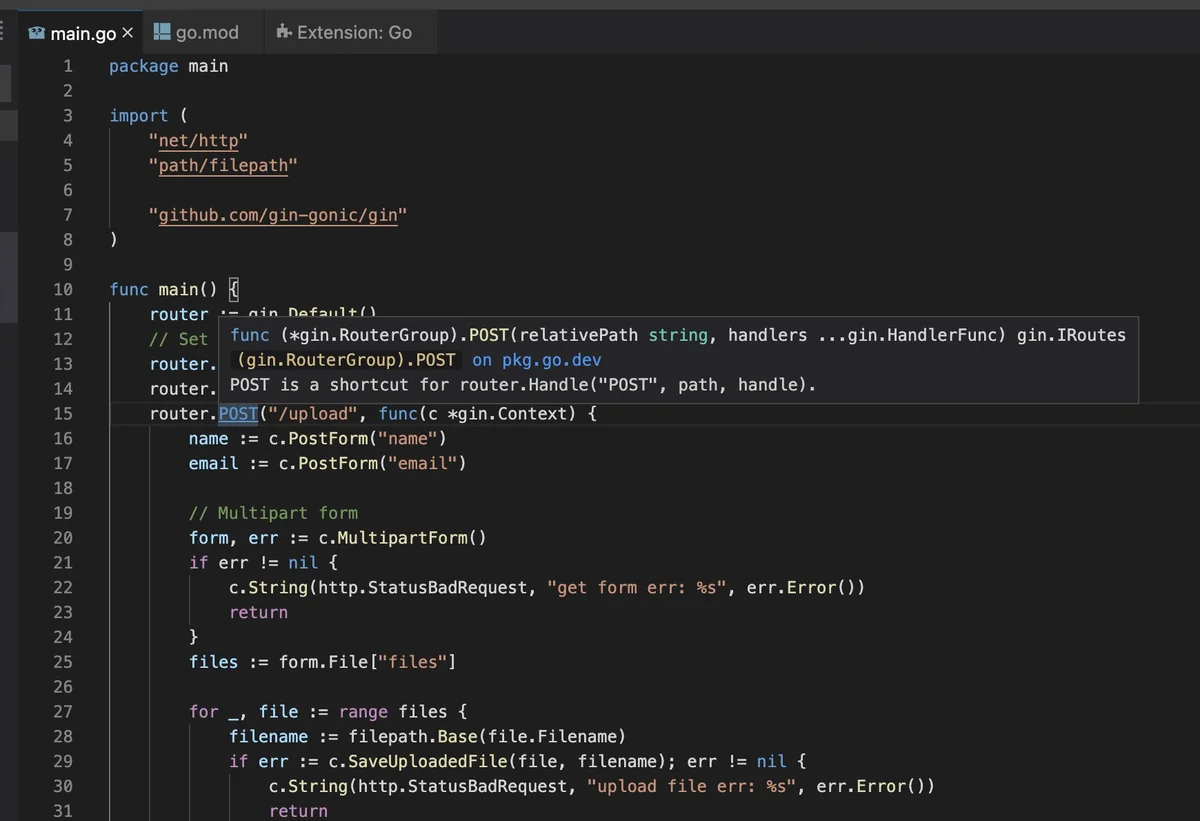Screen dimensions: 1200x821
Task: Click c.SaveUploadedFile on line 29
Action: [418, 762]
